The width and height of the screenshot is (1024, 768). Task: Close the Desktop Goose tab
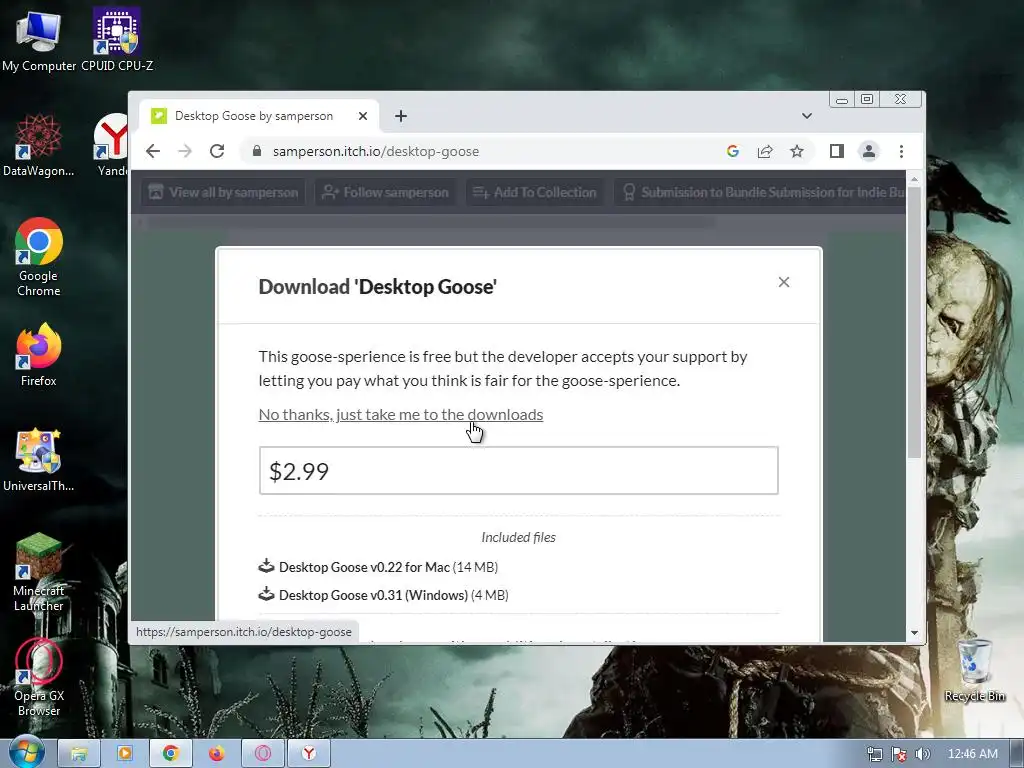[363, 116]
